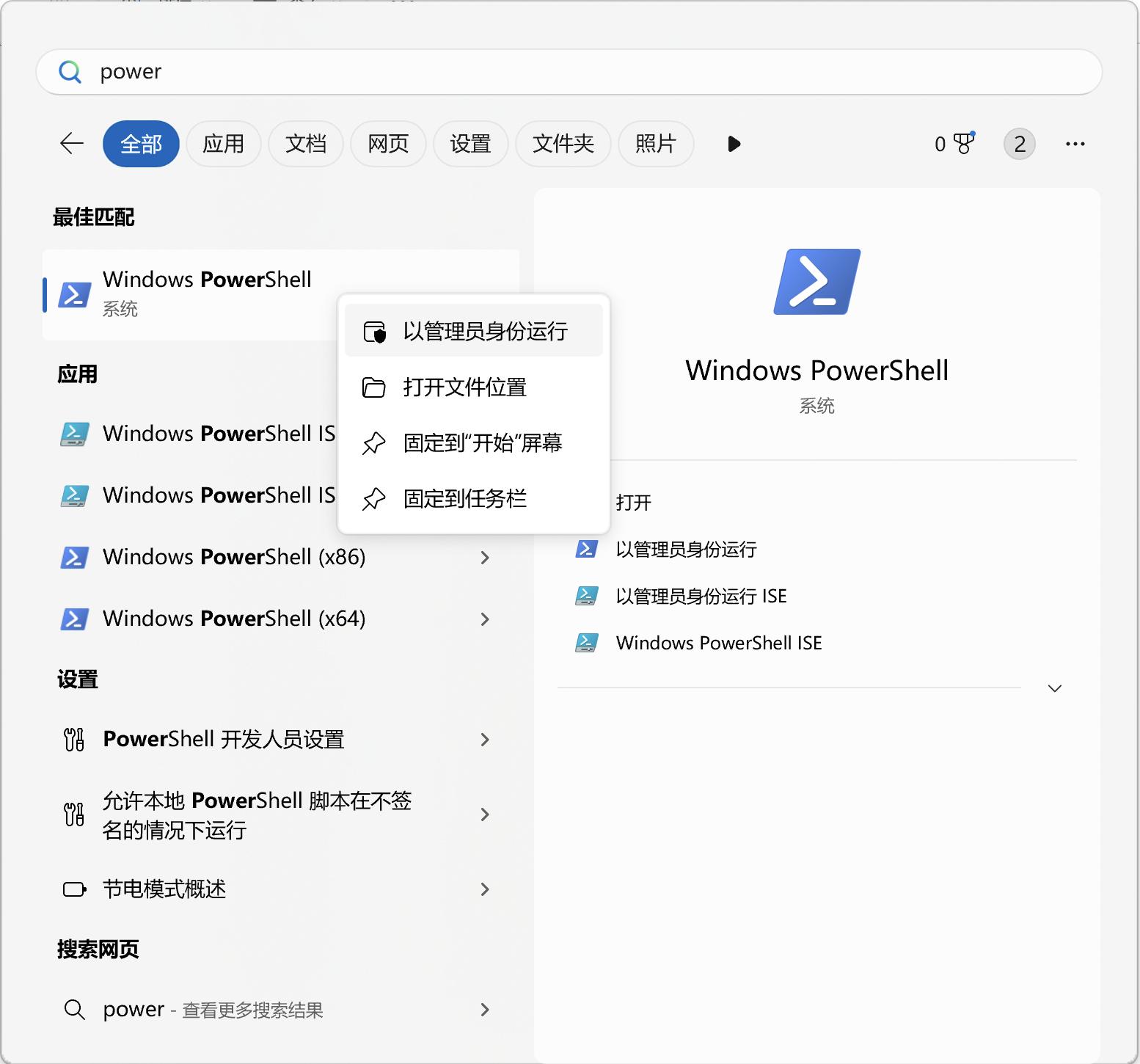This screenshot has width=1140, height=1064.
Task: Click the Windows PowerShell best match icon
Action: pyautogui.click(x=75, y=295)
